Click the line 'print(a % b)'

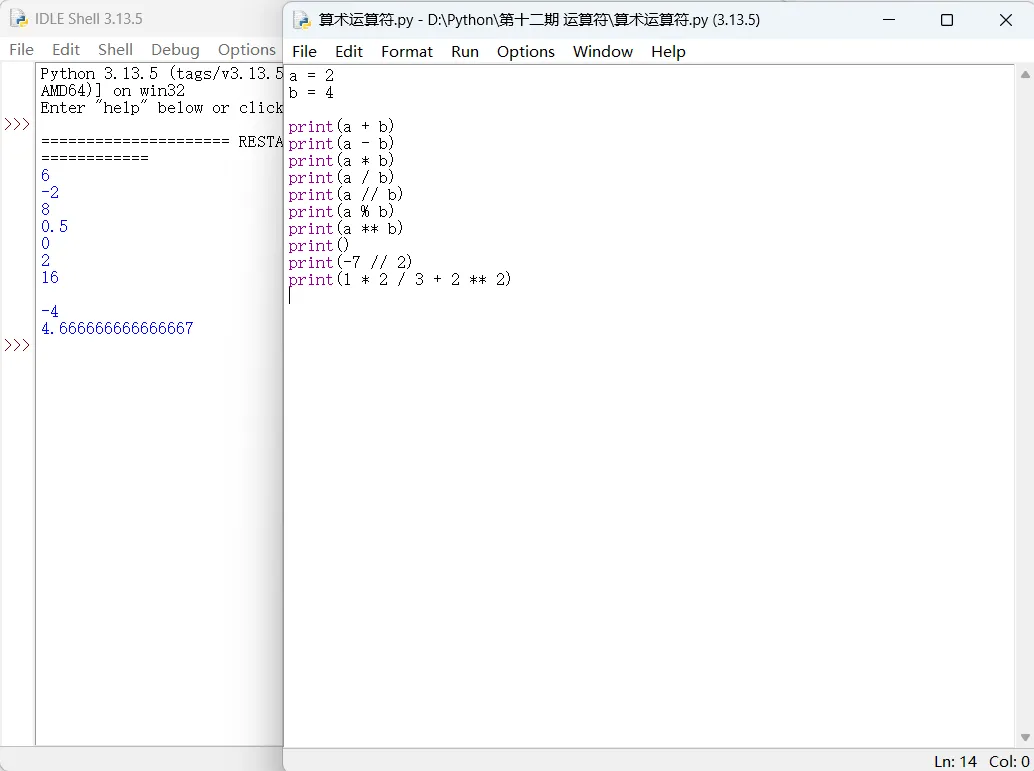[x=341, y=212]
